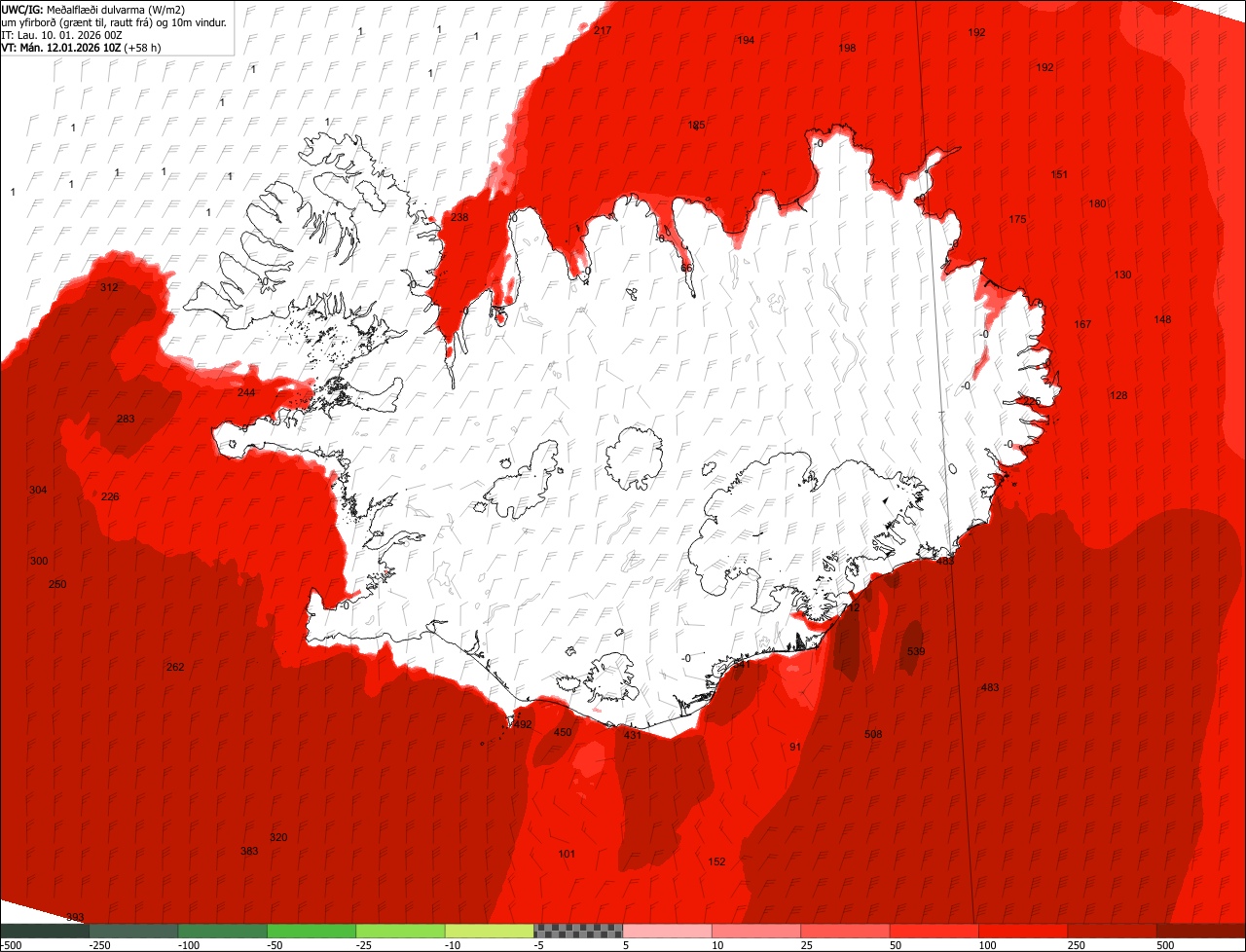Click the map value 304 at the left edge

coord(38,490)
